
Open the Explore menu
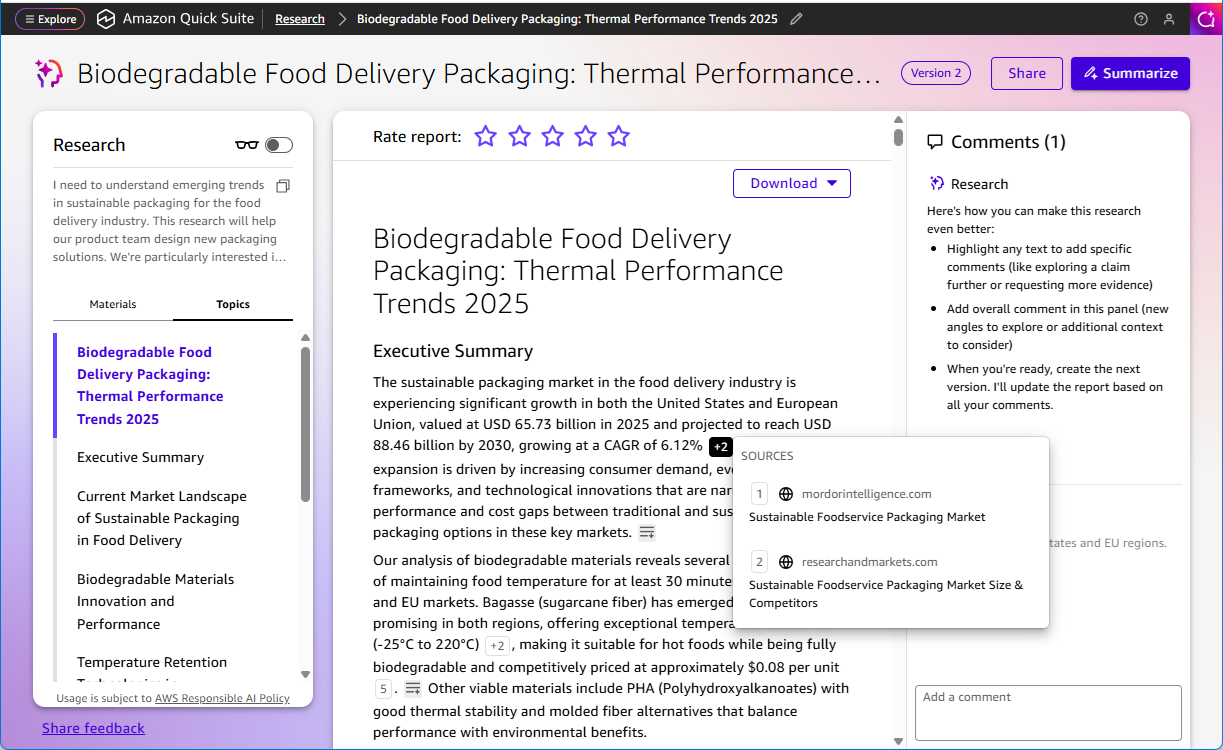(49, 19)
